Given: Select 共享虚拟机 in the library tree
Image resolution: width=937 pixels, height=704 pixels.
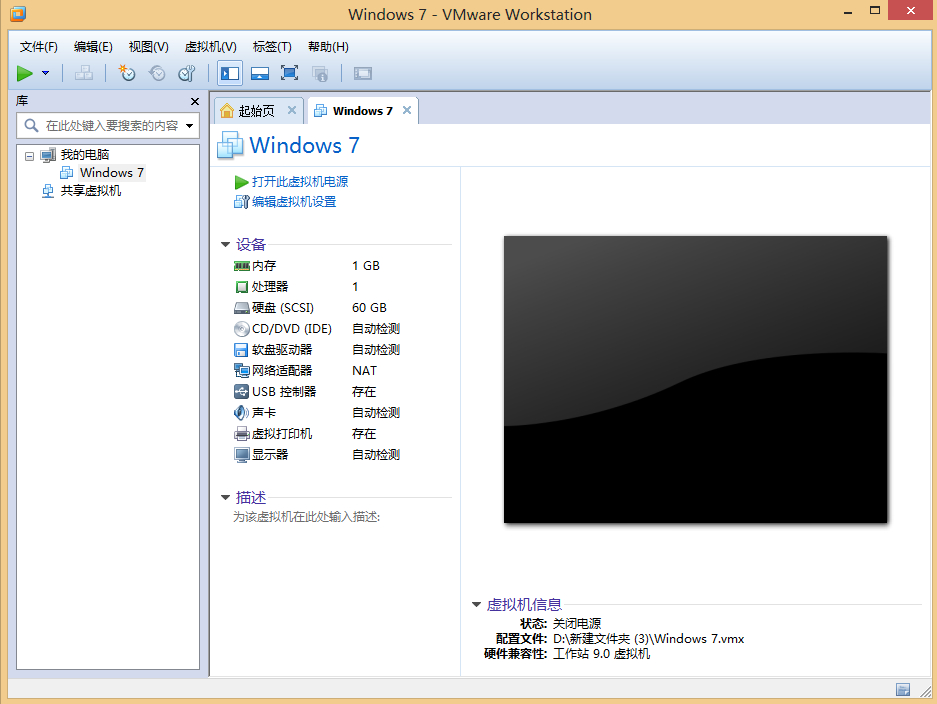Looking at the screenshot, I should [91, 191].
